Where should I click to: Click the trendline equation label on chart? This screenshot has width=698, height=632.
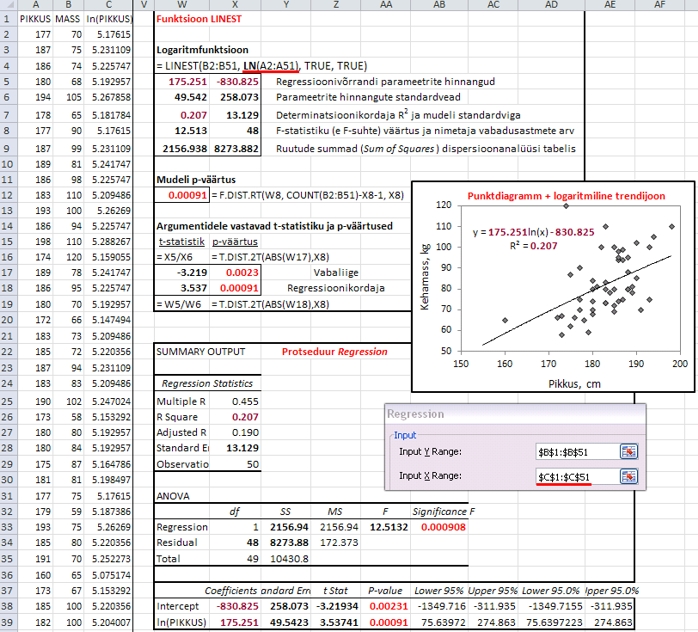(533, 239)
